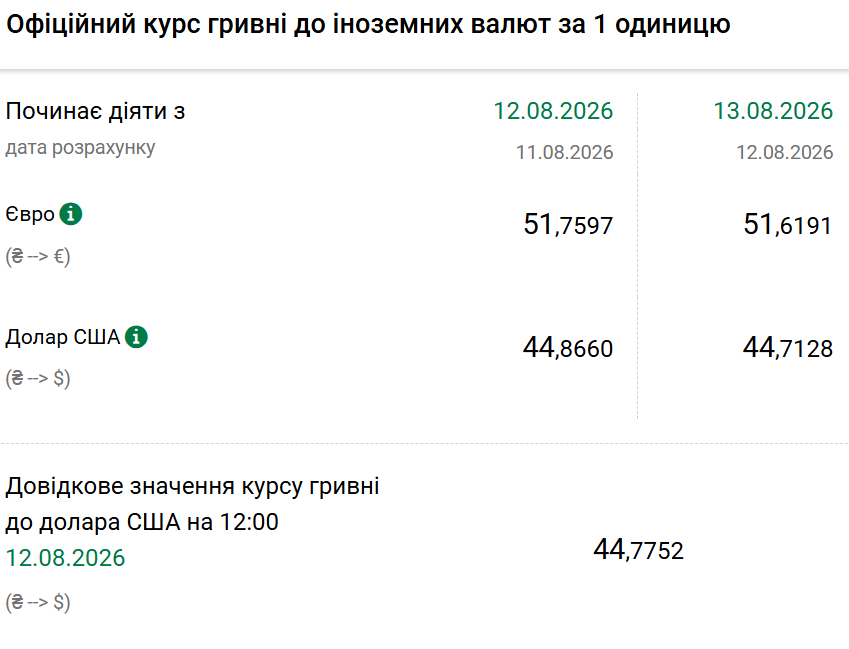Click the green 12.08.2026 reference date
849x649 pixels.
(x=66, y=558)
